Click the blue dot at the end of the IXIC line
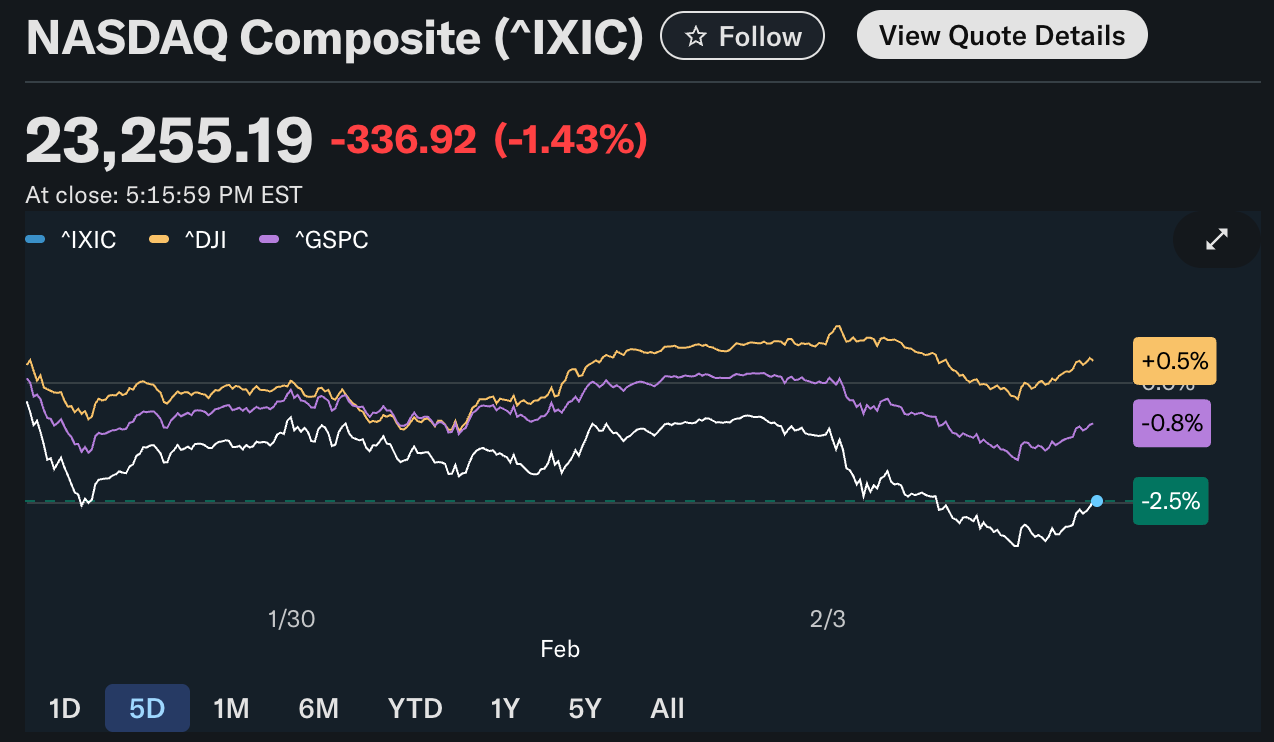This screenshot has height=742, width=1274. click(1097, 501)
